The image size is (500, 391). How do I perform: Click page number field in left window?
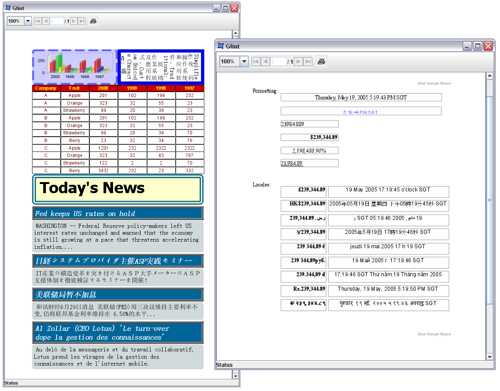(57, 21)
